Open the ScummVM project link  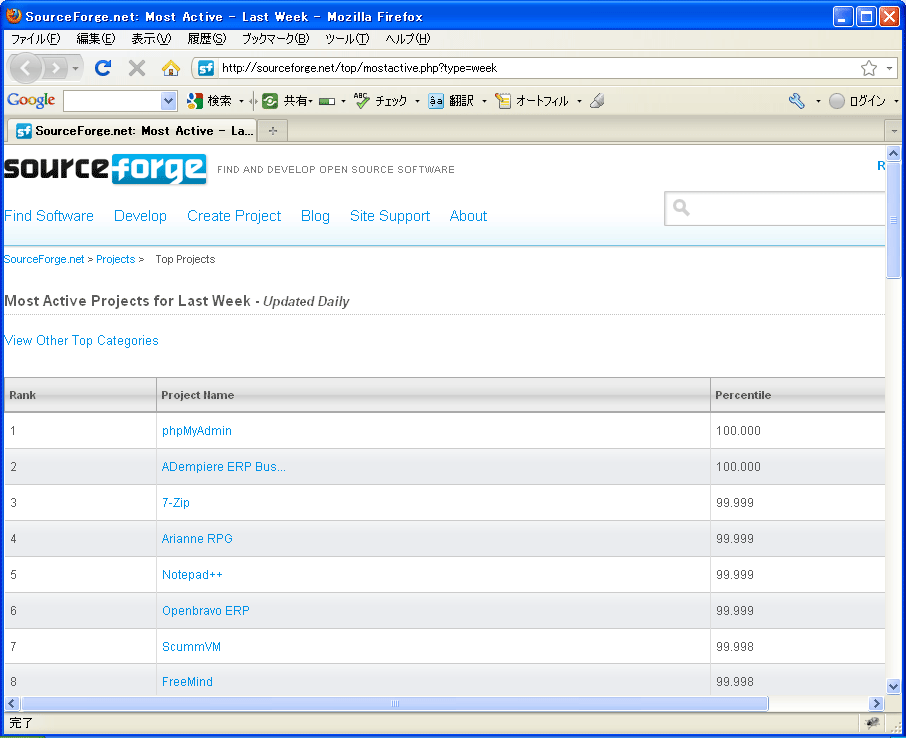click(x=191, y=647)
